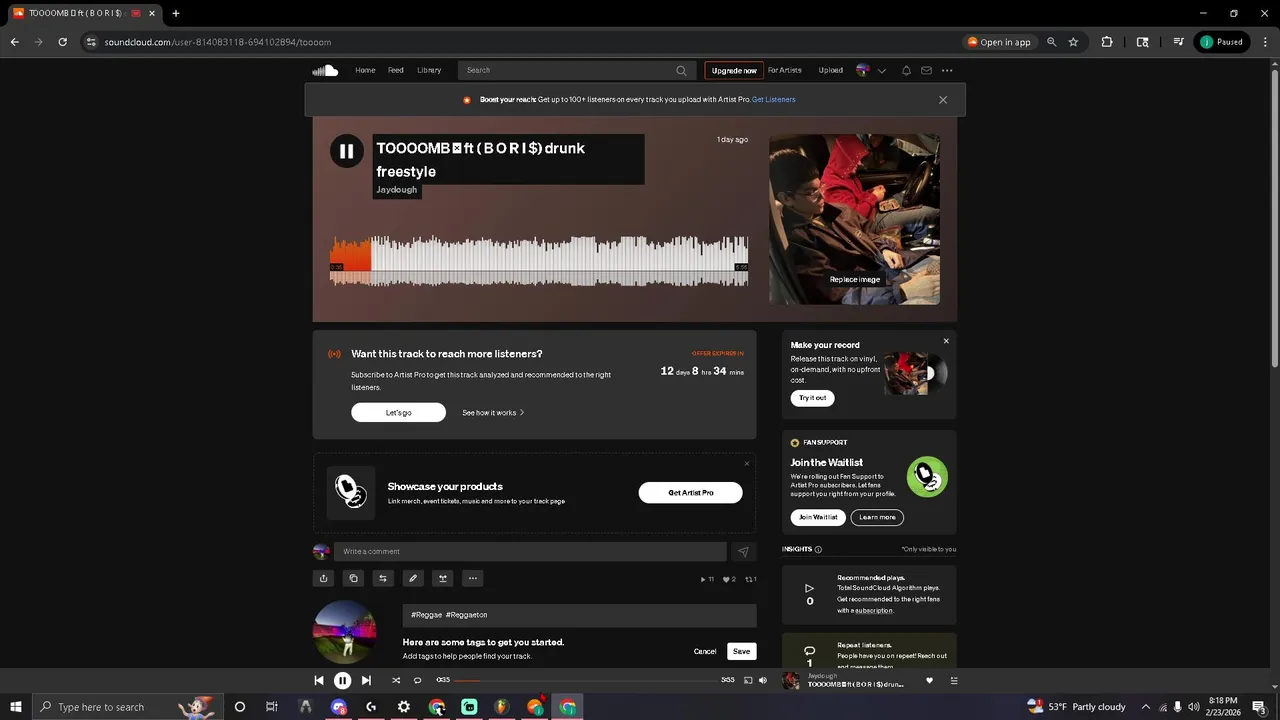1280x720 pixels.
Task: Pause the track with the large hero pause button
Action: pyautogui.click(x=346, y=152)
